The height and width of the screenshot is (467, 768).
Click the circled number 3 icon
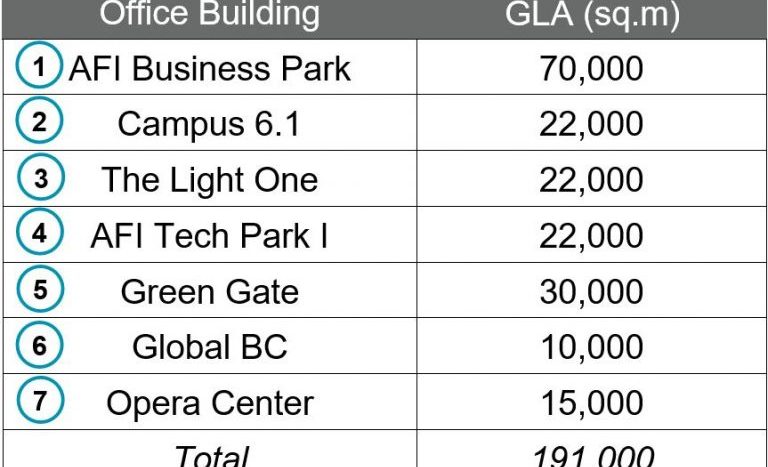click(x=41, y=177)
